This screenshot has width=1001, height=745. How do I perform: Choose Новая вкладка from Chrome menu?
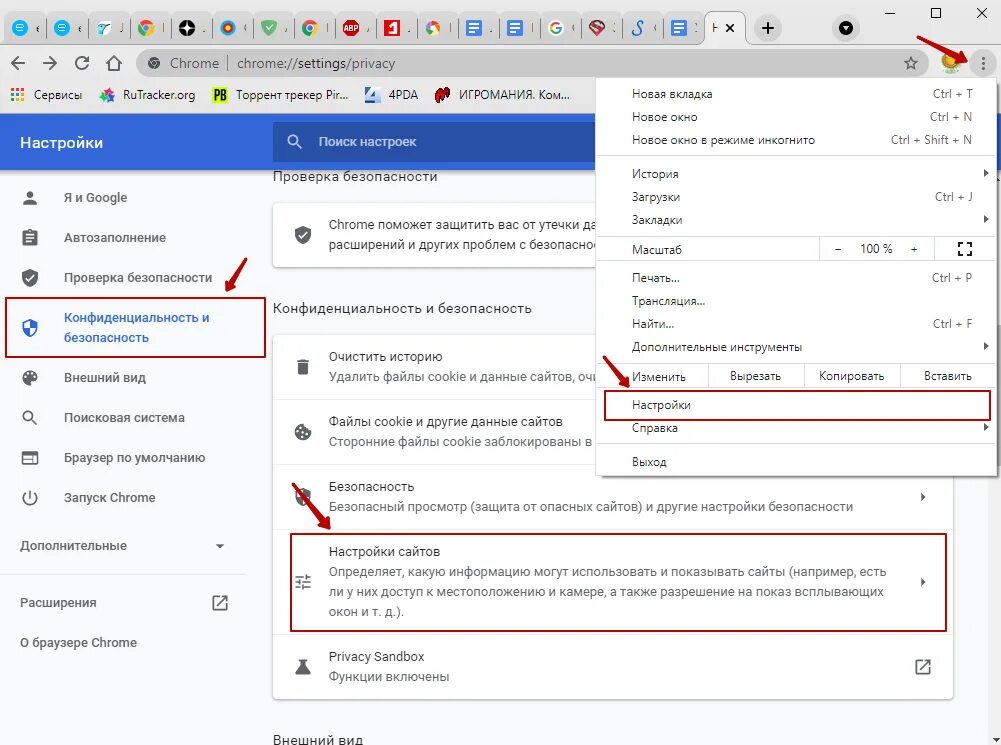click(796, 94)
